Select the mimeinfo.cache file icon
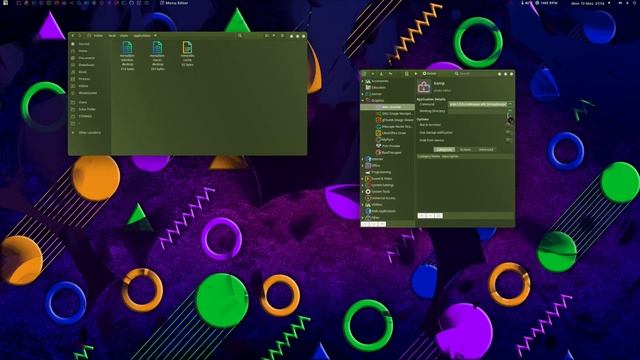This screenshot has height=360, width=640. [187, 47]
